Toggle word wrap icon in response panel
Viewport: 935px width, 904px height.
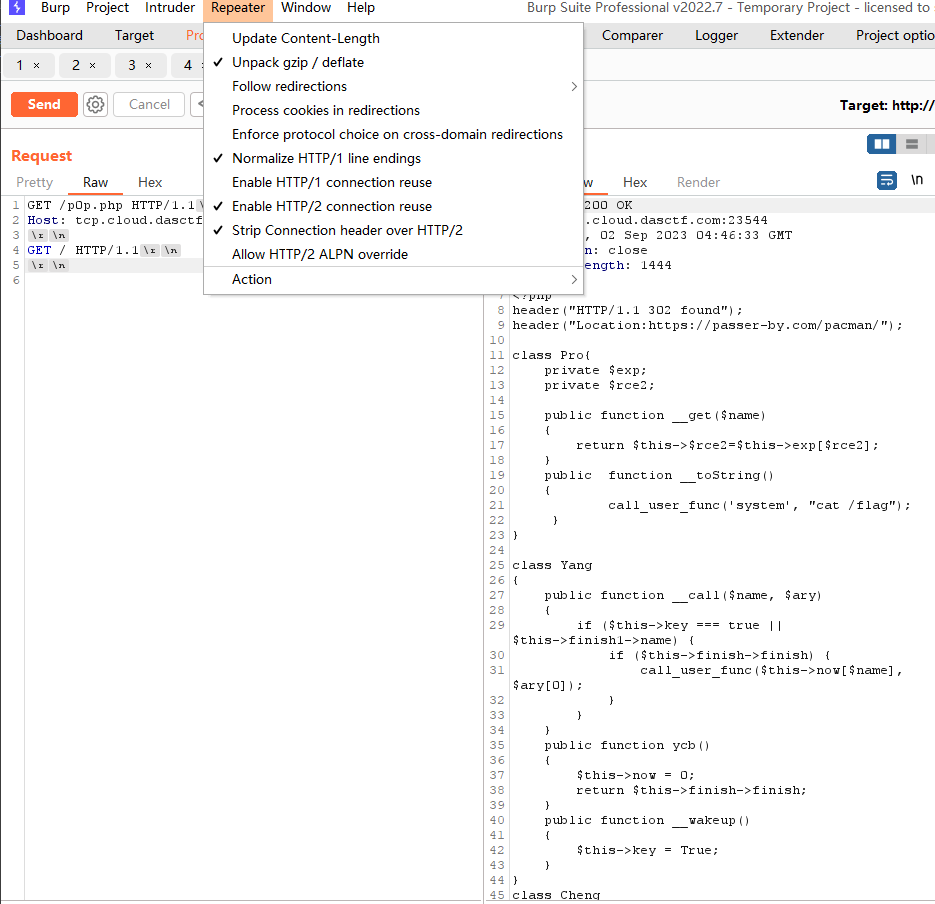click(887, 180)
